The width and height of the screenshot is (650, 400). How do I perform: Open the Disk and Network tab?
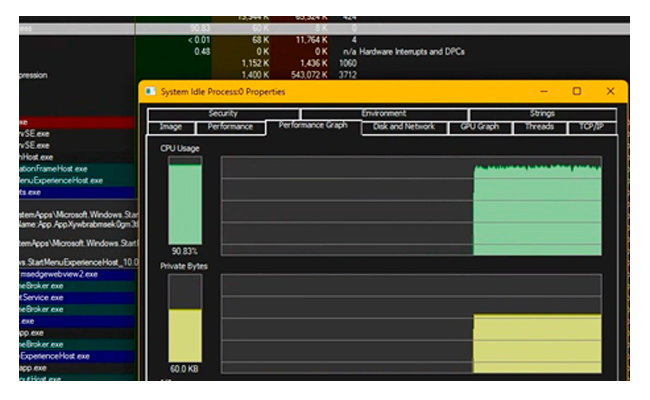tap(404, 127)
